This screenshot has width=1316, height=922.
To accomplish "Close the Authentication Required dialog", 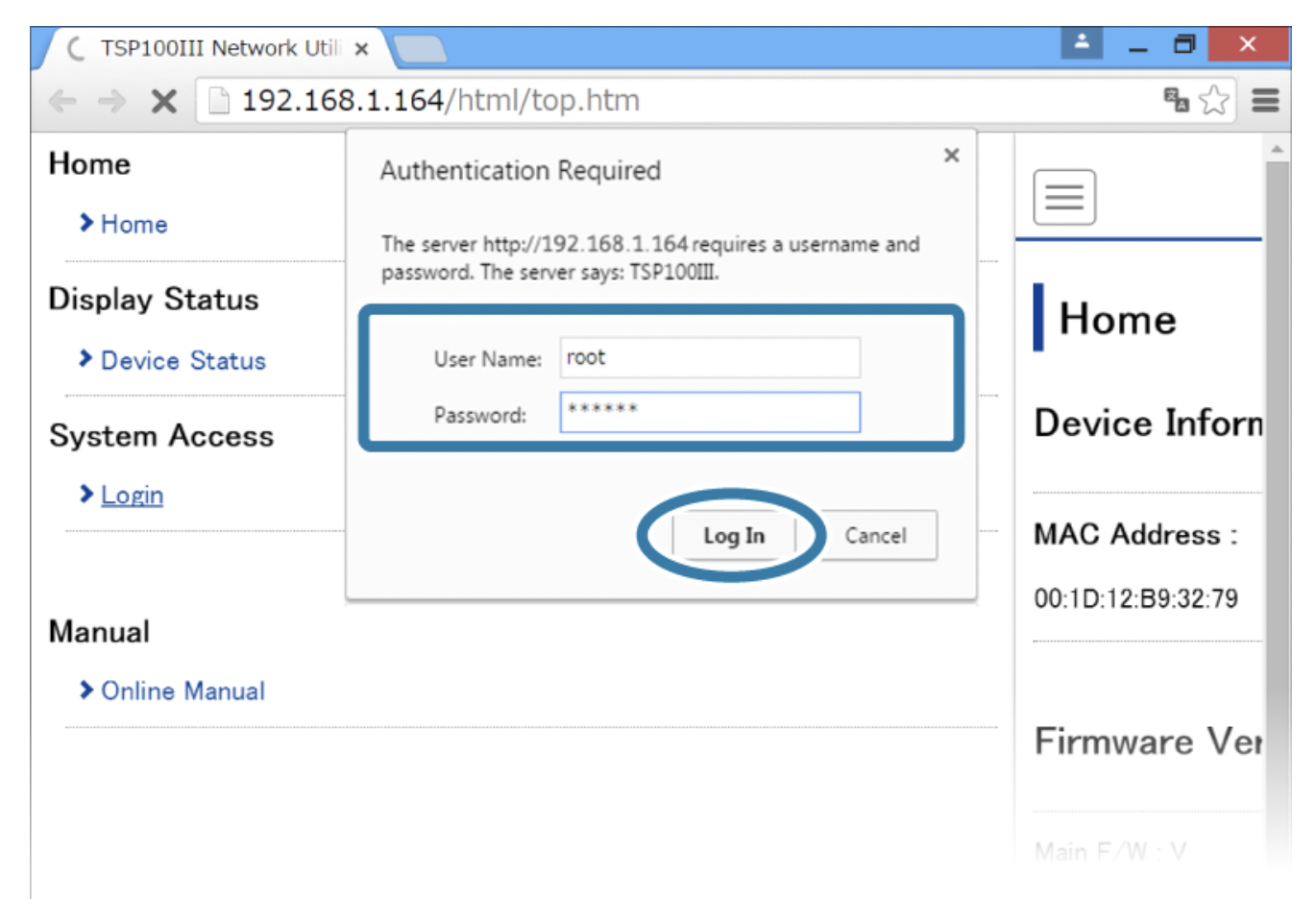I will pyautogui.click(x=951, y=156).
